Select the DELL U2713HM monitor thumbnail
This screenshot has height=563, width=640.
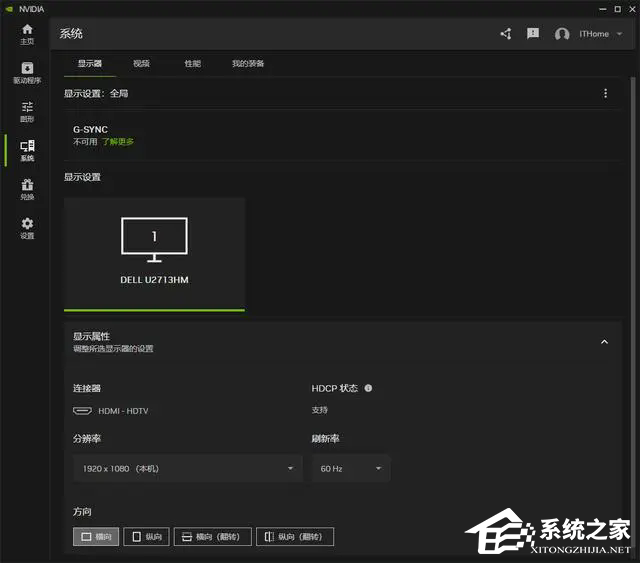coord(154,253)
